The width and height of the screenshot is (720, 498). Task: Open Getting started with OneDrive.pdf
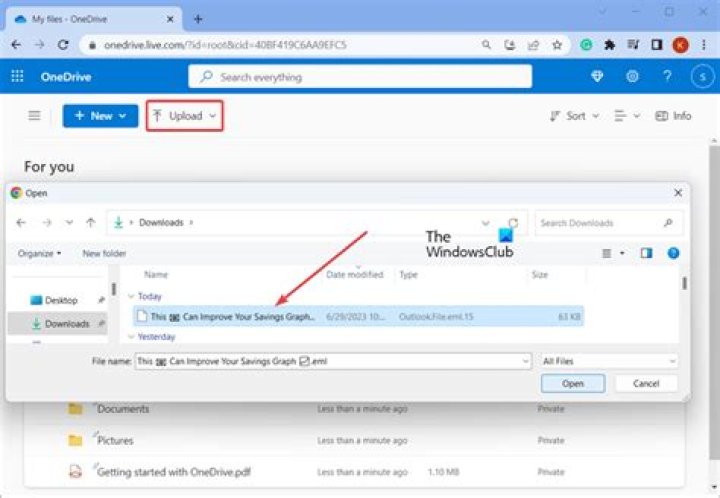coord(174,472)
